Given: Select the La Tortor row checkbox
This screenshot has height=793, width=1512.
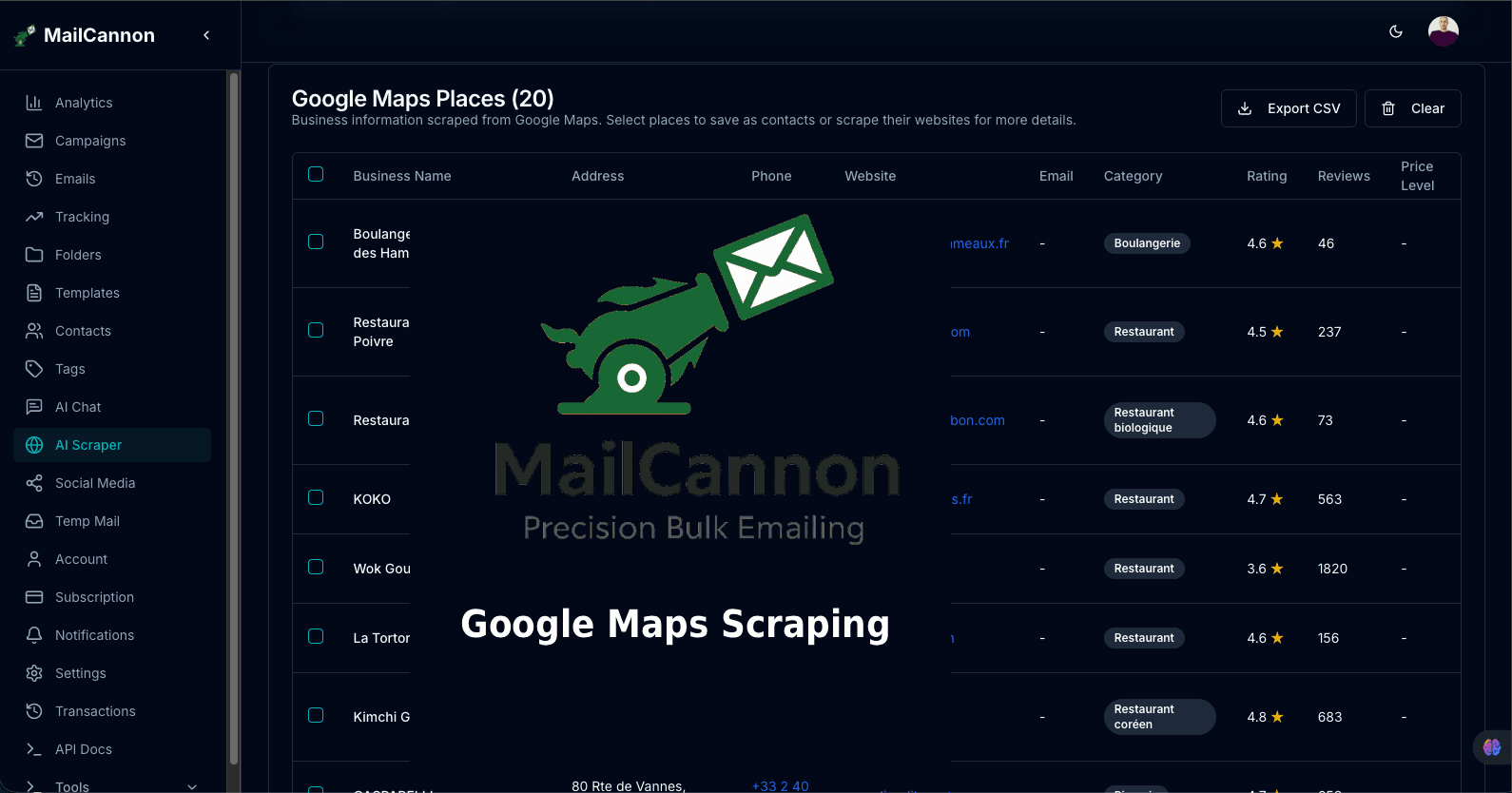Looking at the screenshot, I should [x=316, y=636].
